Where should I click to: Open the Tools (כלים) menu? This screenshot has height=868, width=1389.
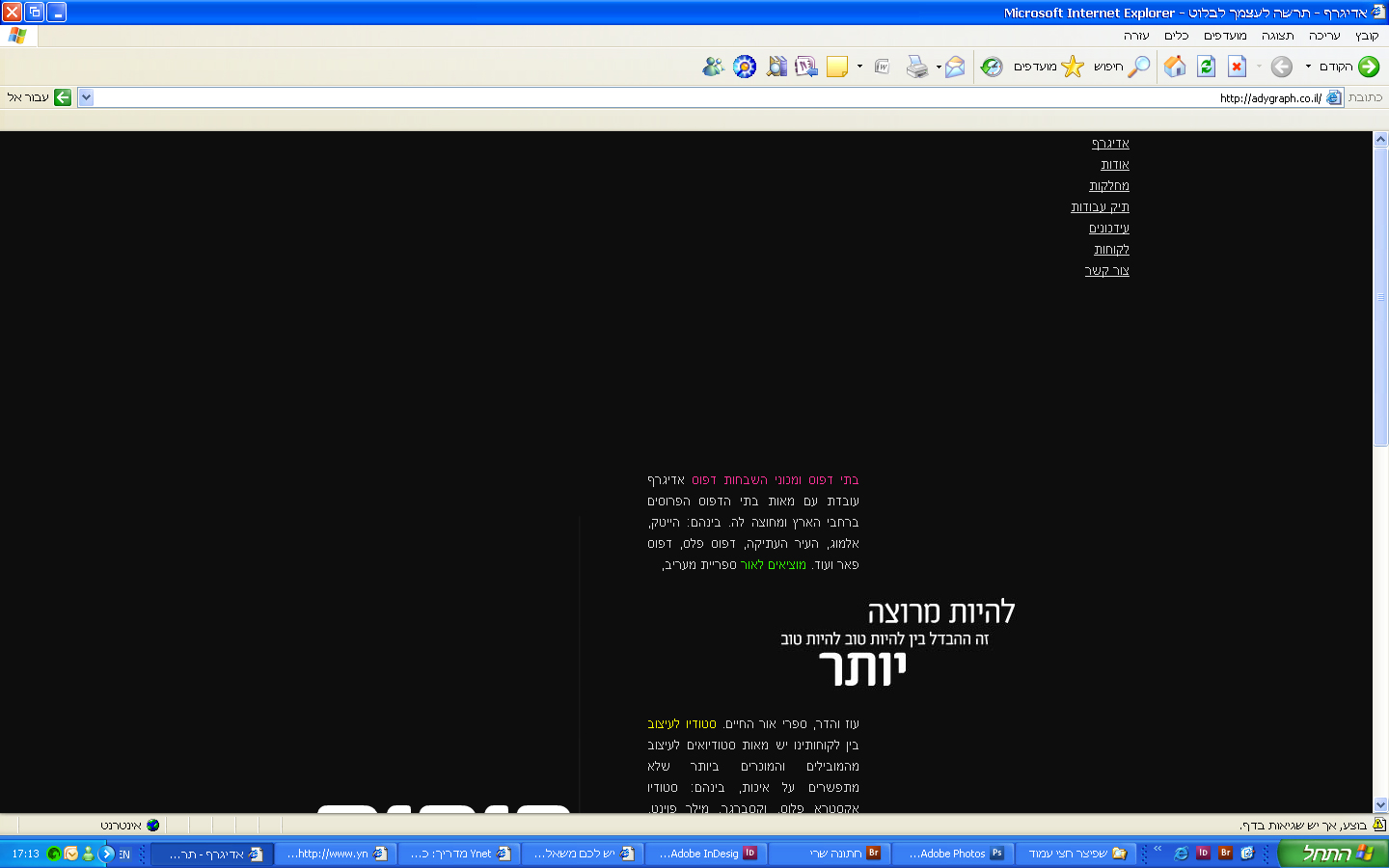click(1177, 36)
